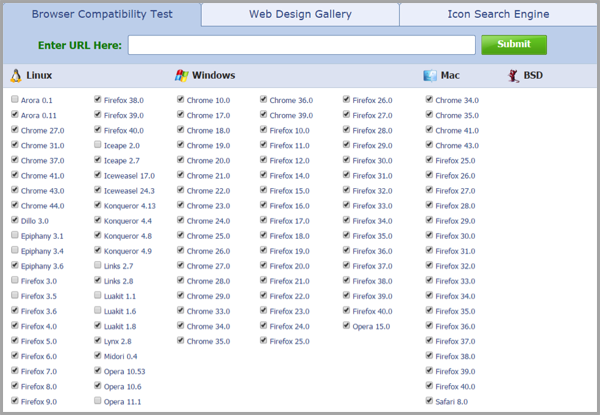Enable the Luakit 1.1 checkbox
Image resolution: width=600 pixels, height=415 pixels.
[x=98, y=295]
